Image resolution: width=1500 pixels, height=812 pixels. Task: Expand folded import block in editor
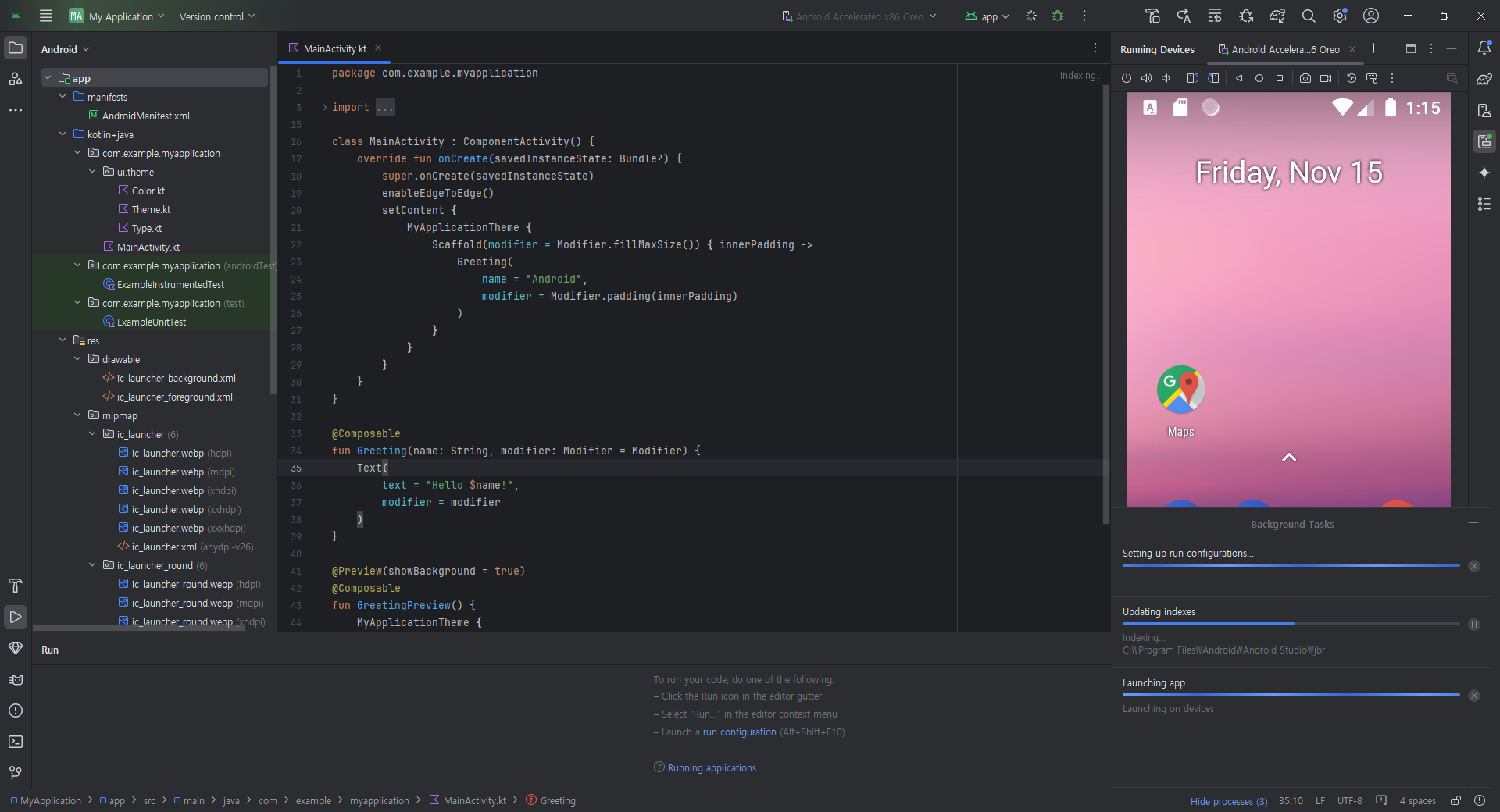pyautogui.click(x=324, y=107)
